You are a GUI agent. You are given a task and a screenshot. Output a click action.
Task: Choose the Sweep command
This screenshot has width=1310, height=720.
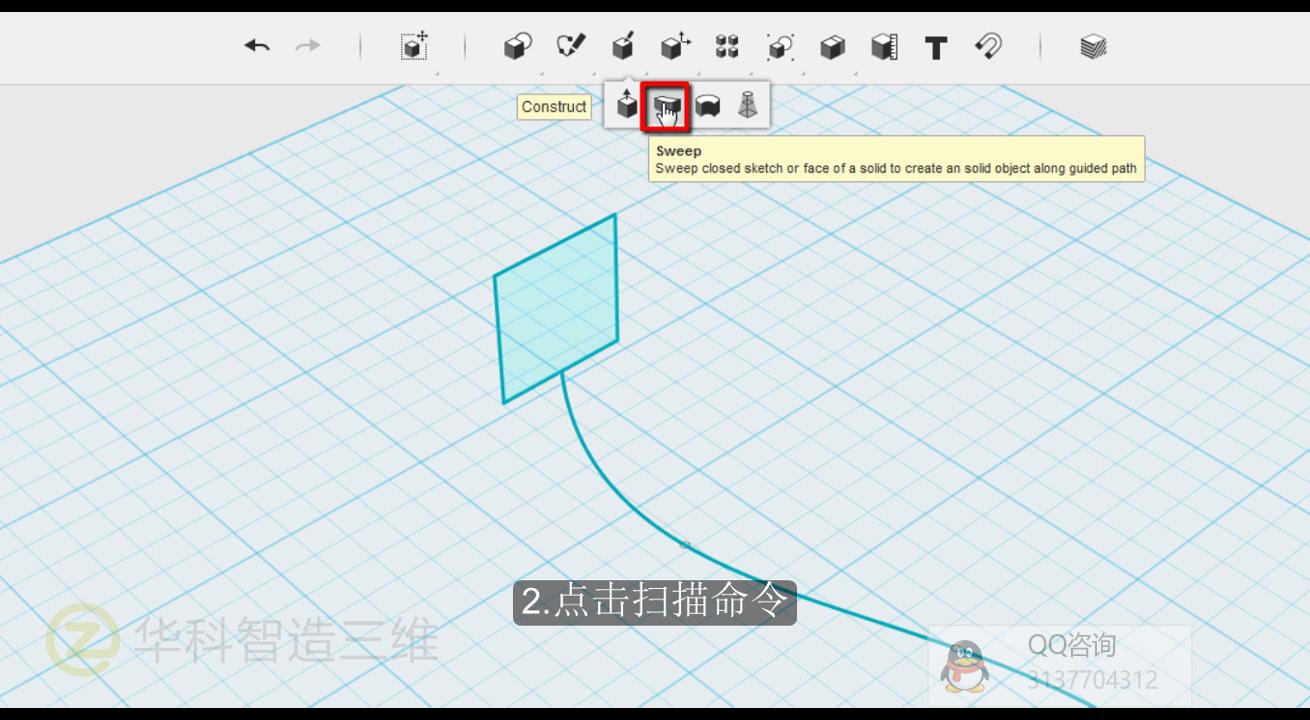tap(666, 106)
